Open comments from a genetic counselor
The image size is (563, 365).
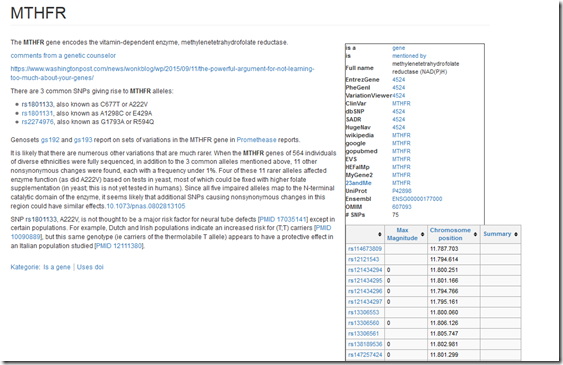click(63, 56)
